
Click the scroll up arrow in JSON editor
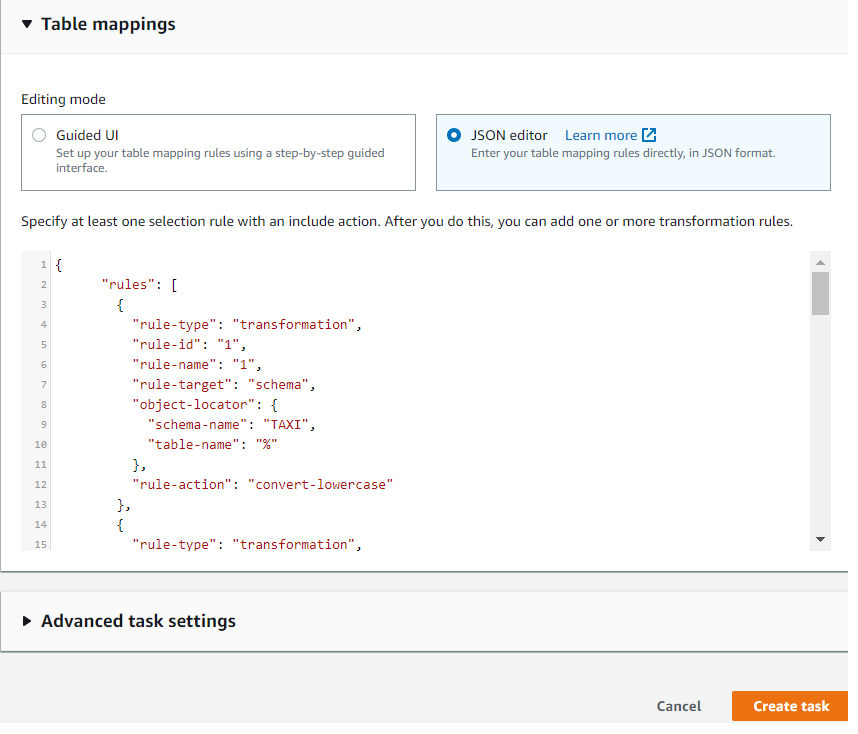click(820, 263)
